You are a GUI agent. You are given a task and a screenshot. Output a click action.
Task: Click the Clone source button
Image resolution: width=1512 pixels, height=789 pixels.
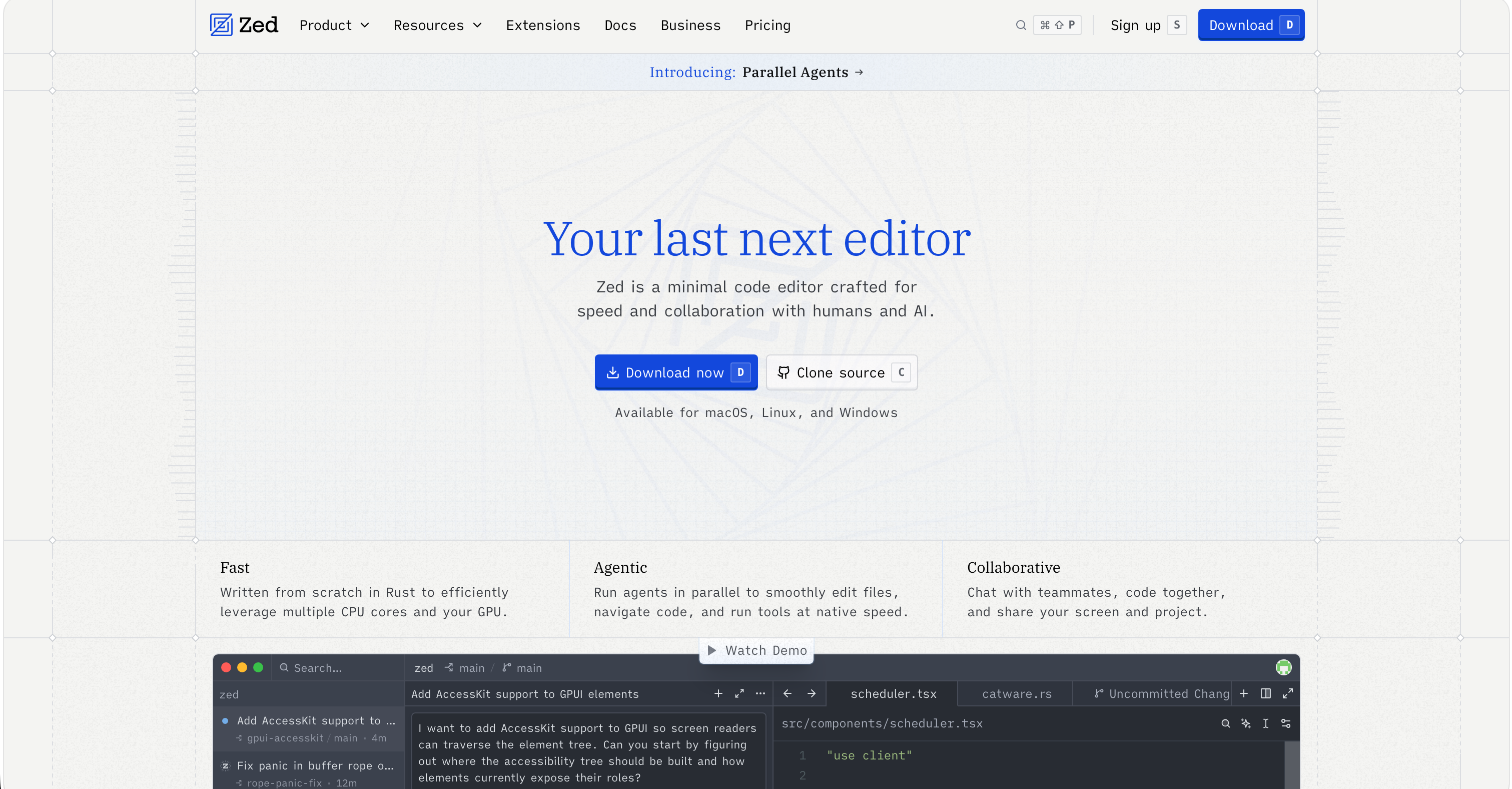tap(842, 372)
